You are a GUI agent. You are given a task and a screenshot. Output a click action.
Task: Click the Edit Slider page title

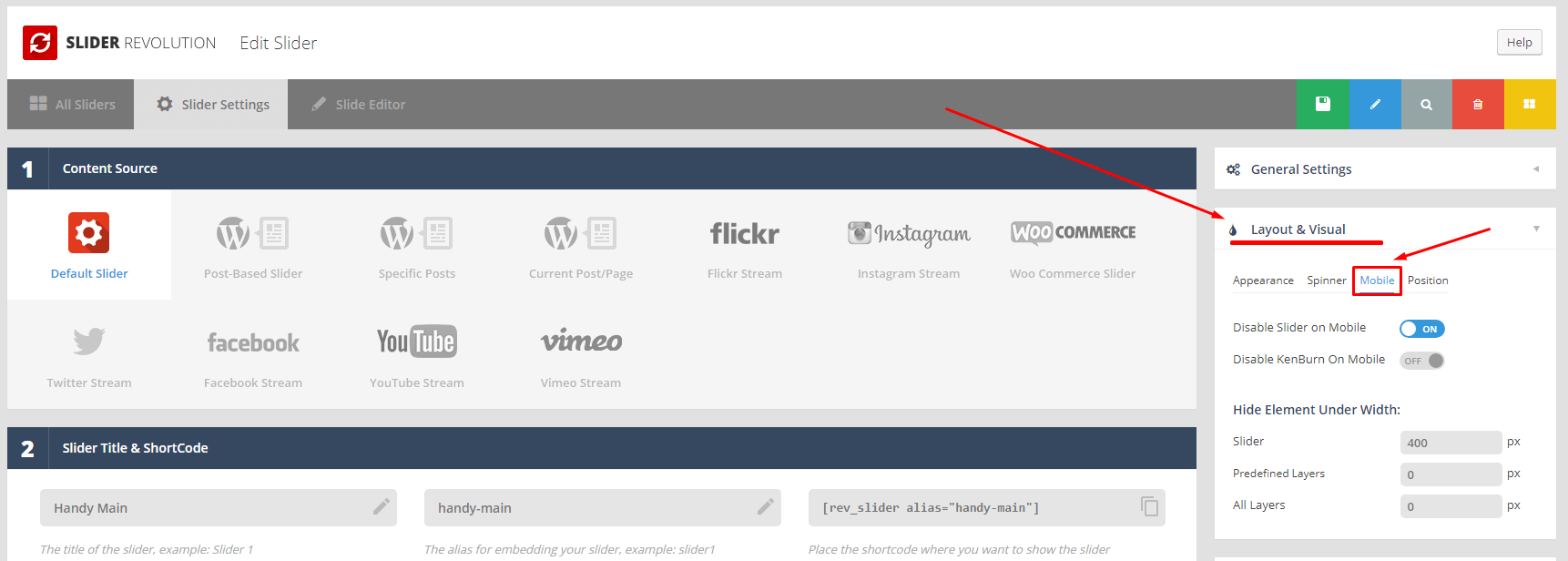pos(278,43)
